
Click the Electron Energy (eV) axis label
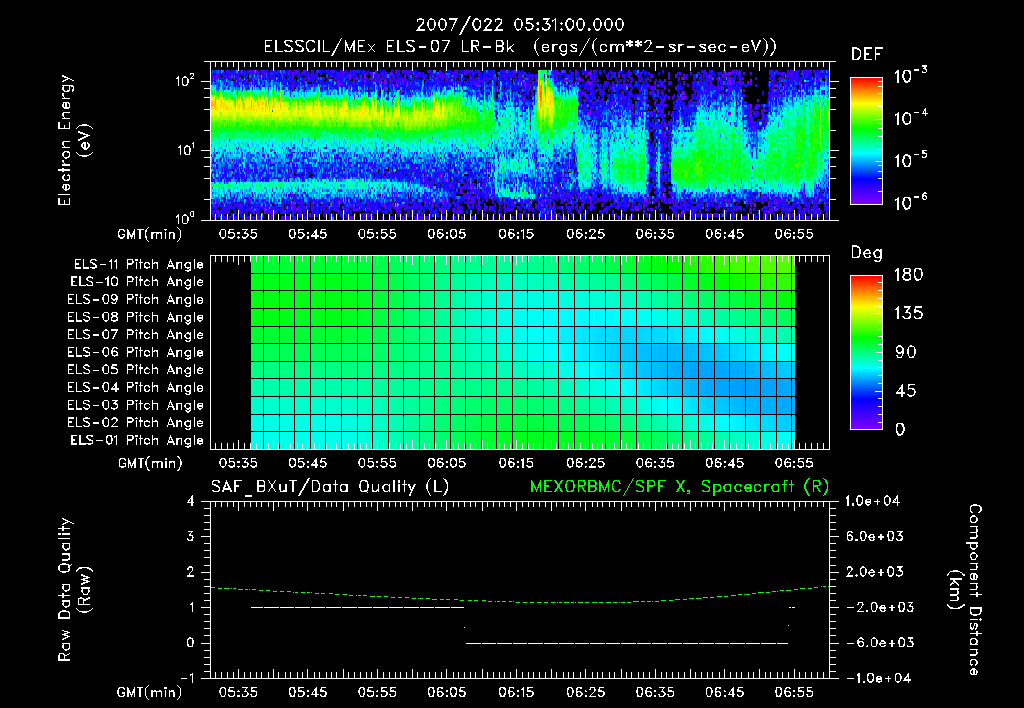[x=74, y=140]
